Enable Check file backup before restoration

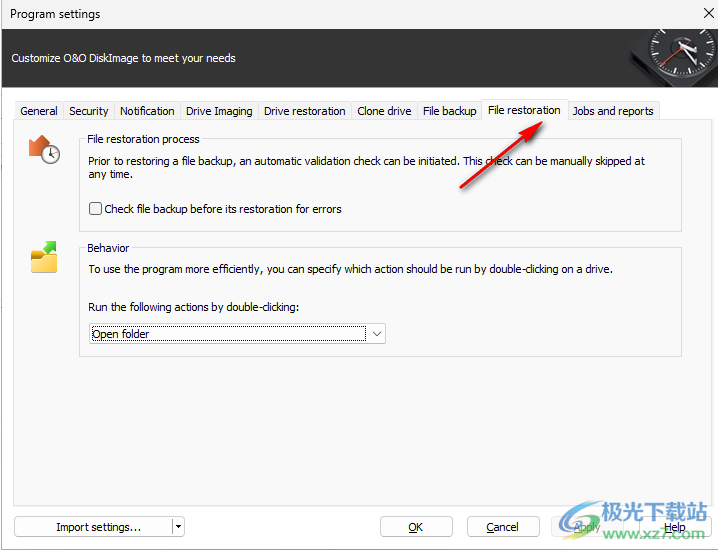coord(96,209)
